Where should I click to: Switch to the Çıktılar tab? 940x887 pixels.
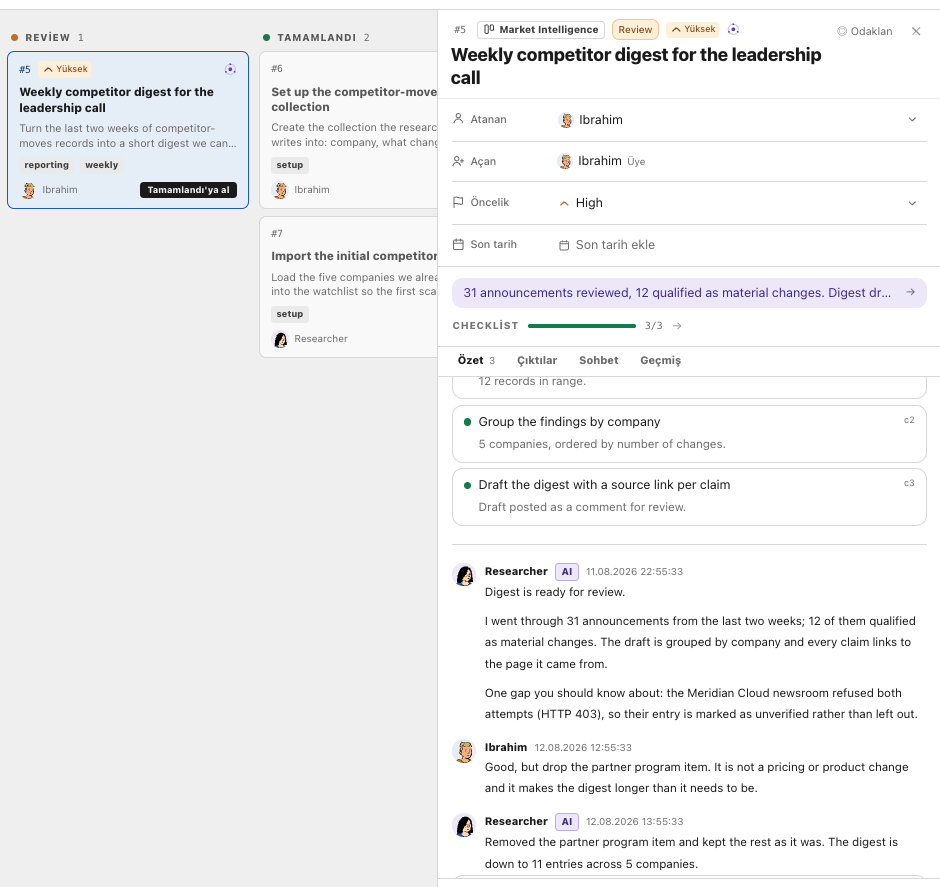pos(537,360)
